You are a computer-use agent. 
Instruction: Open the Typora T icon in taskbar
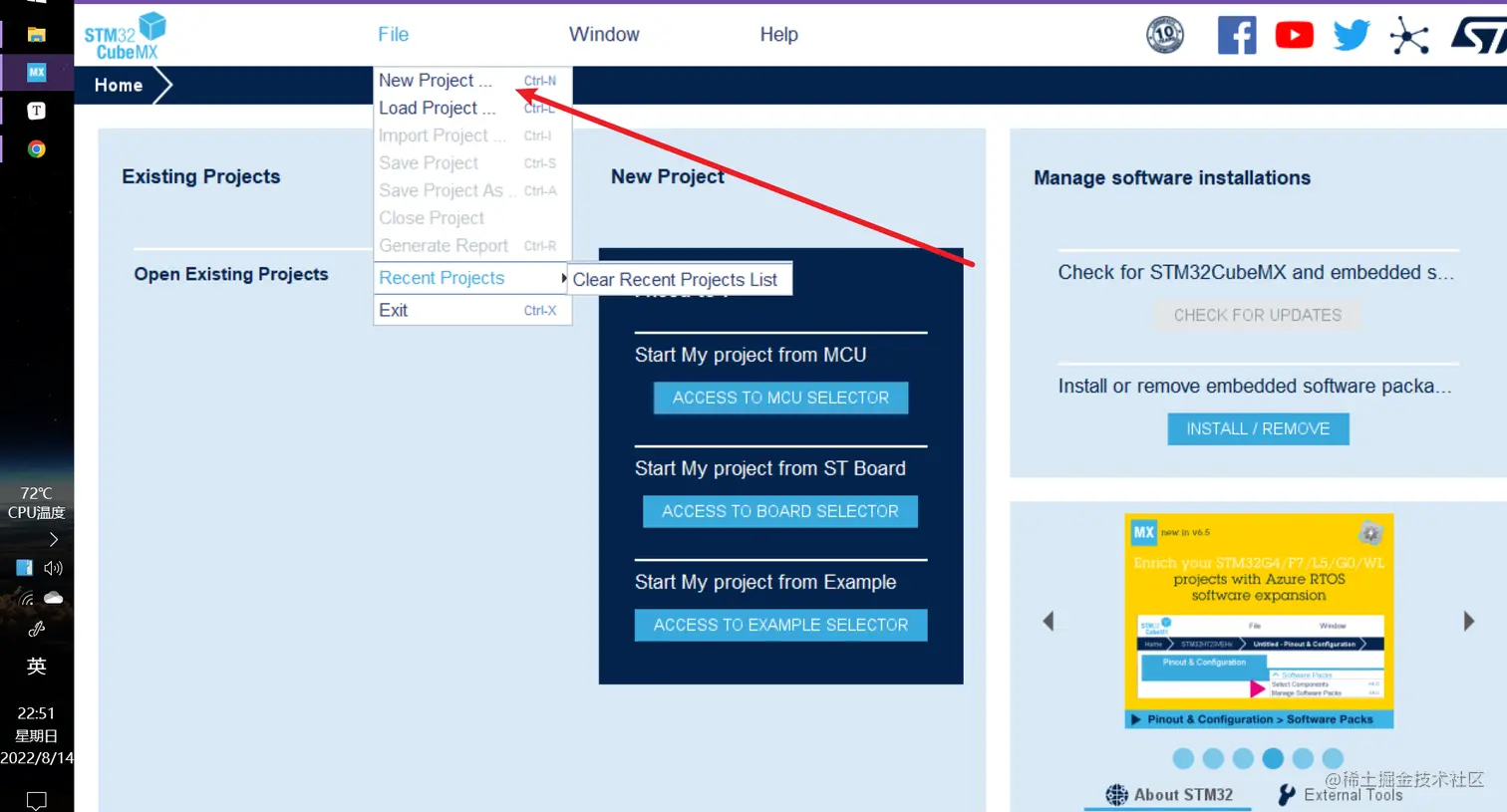[37, 111]
